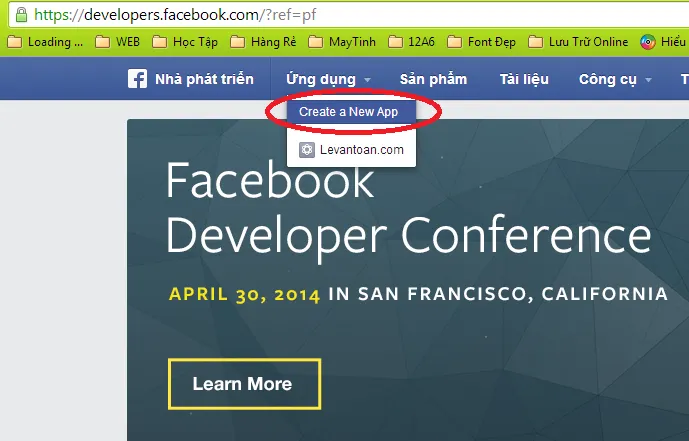Viewport: 689px width, 441px height.
Task: Open the Học Tập bookmark folder
Action: click(185, 42)
